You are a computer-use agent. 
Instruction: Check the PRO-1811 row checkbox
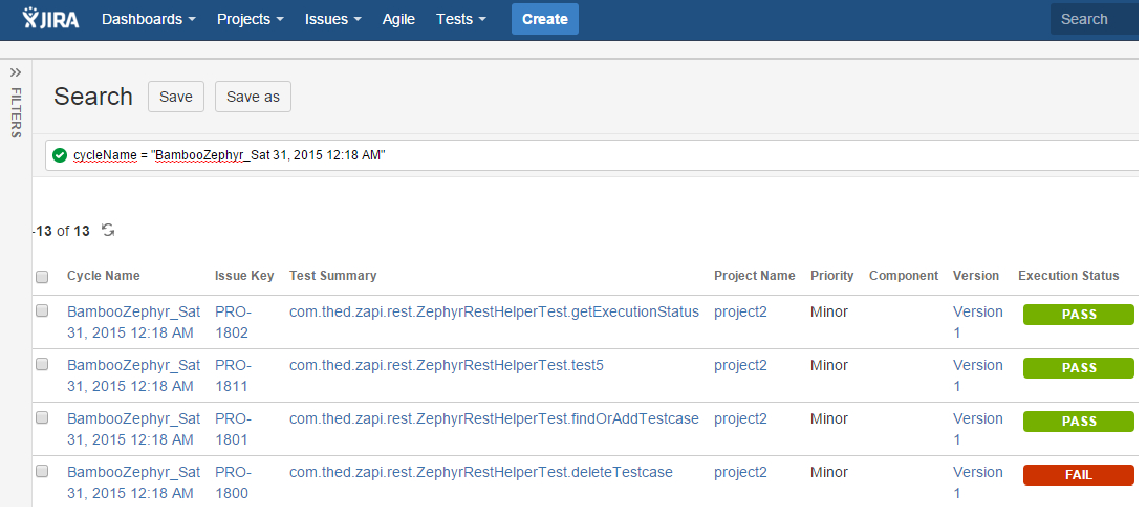tap(42, 364)
